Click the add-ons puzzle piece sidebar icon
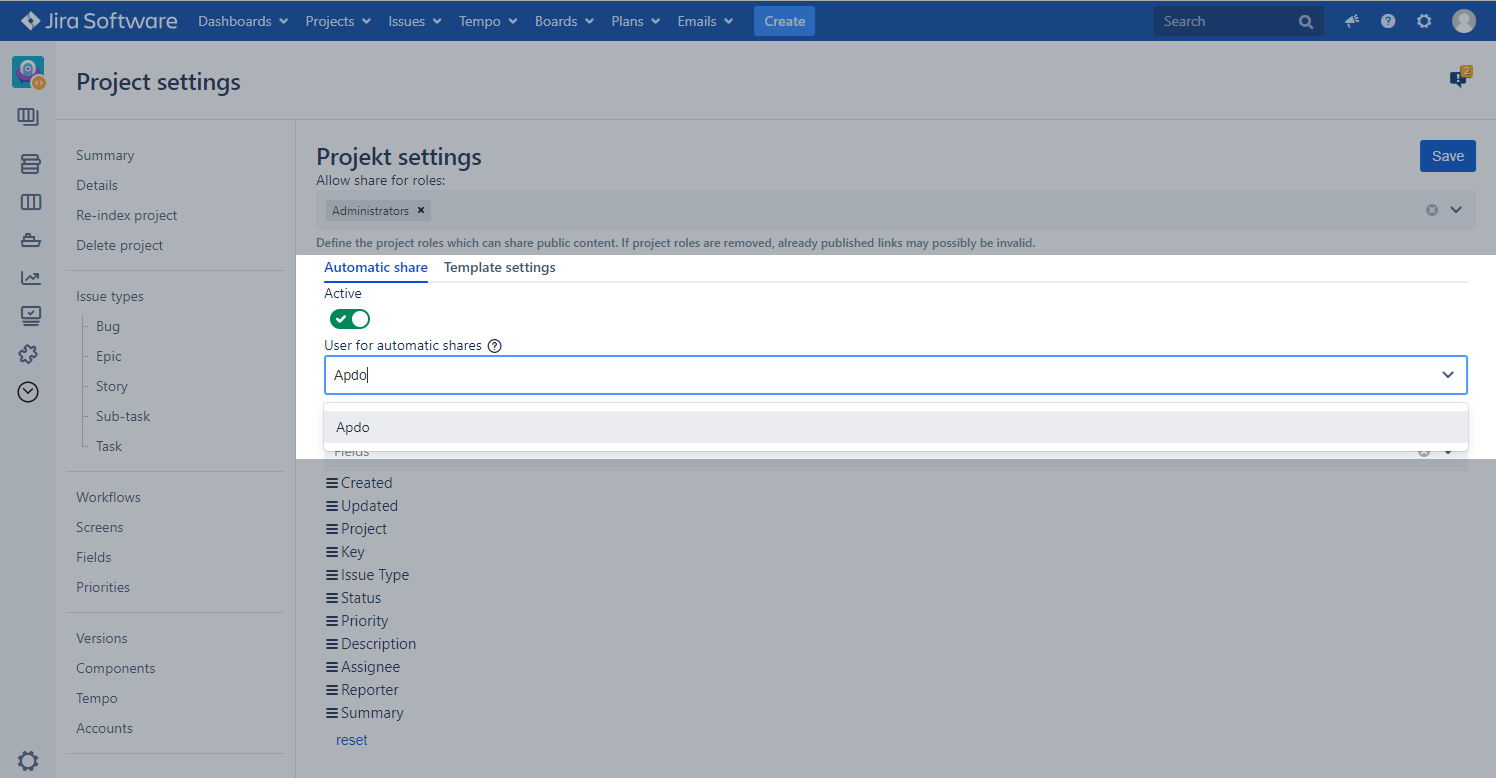Screen dimensions: 1496x778 click(x=29, y=354)
